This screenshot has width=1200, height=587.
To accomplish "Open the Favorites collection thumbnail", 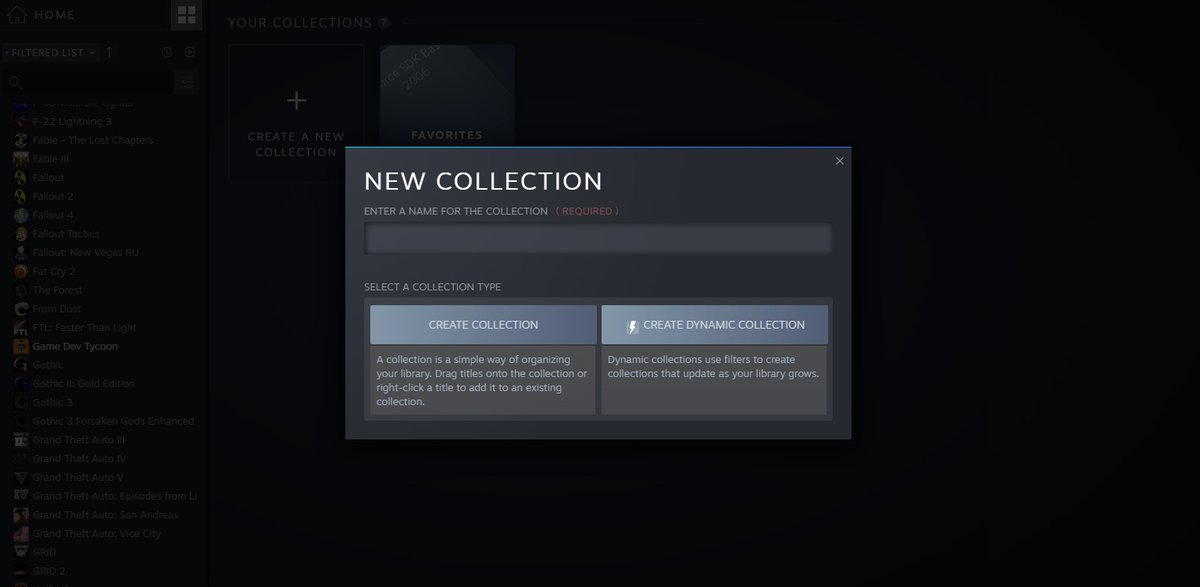I will click(x=447, y=97).
